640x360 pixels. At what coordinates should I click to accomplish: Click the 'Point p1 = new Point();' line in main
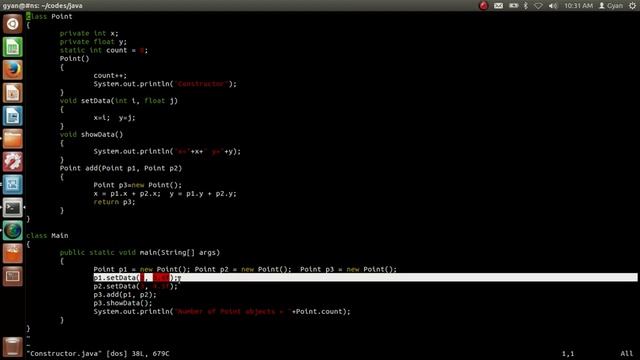(245, 269)
